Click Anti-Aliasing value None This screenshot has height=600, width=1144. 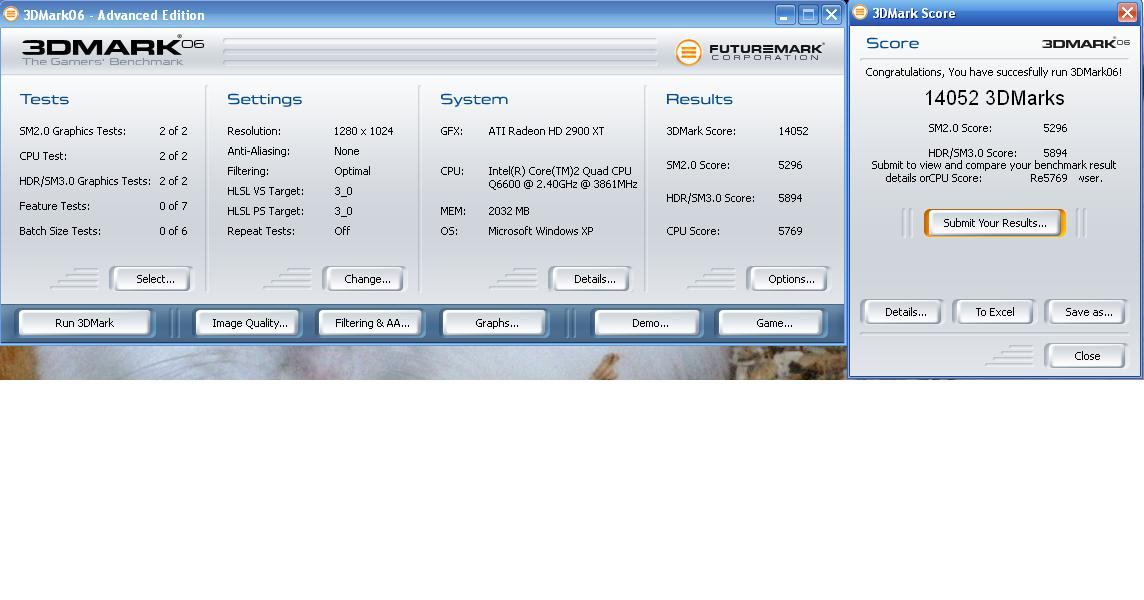(x=347, y=151)
